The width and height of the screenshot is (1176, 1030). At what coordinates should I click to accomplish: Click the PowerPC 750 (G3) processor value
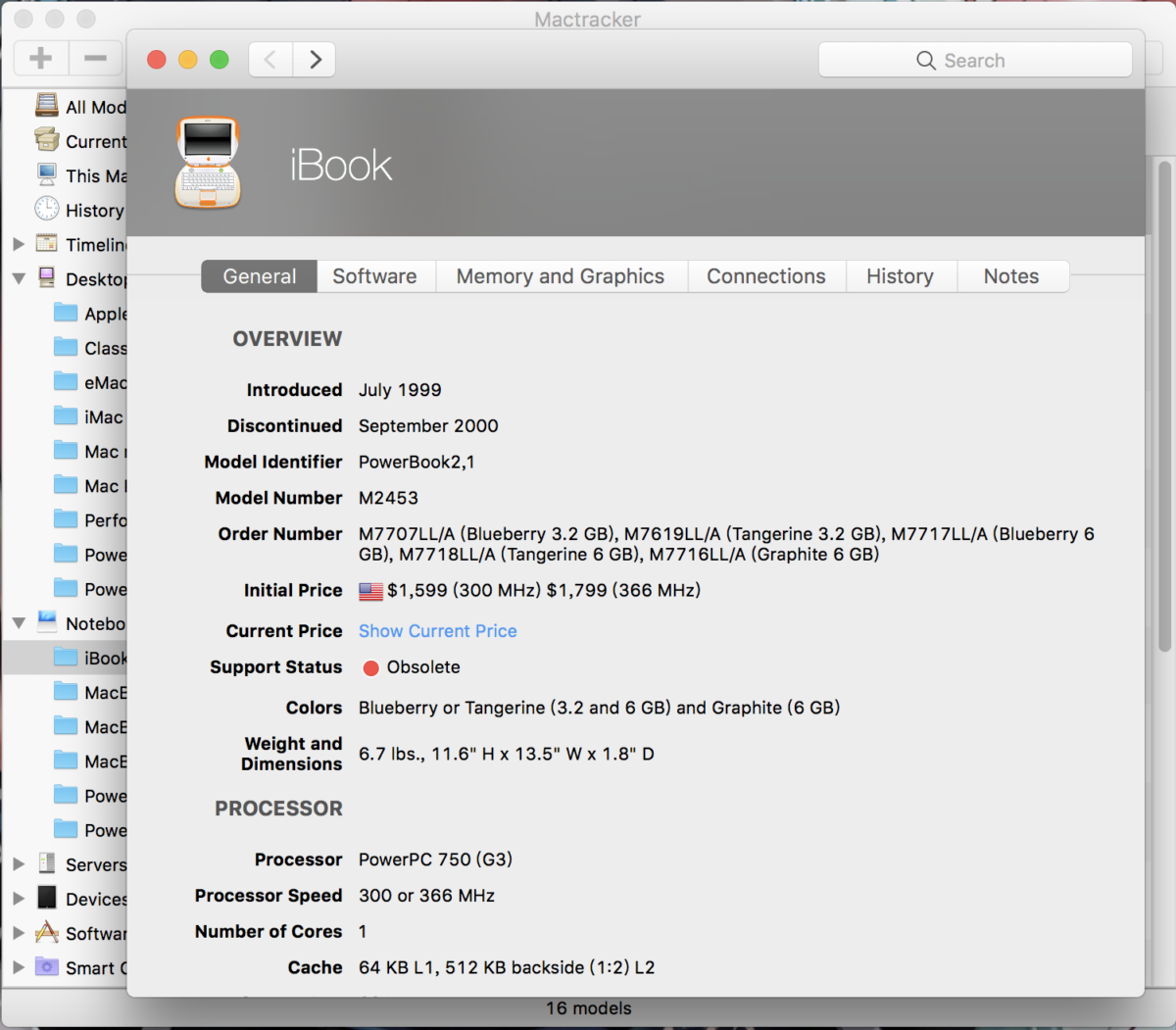435,859
